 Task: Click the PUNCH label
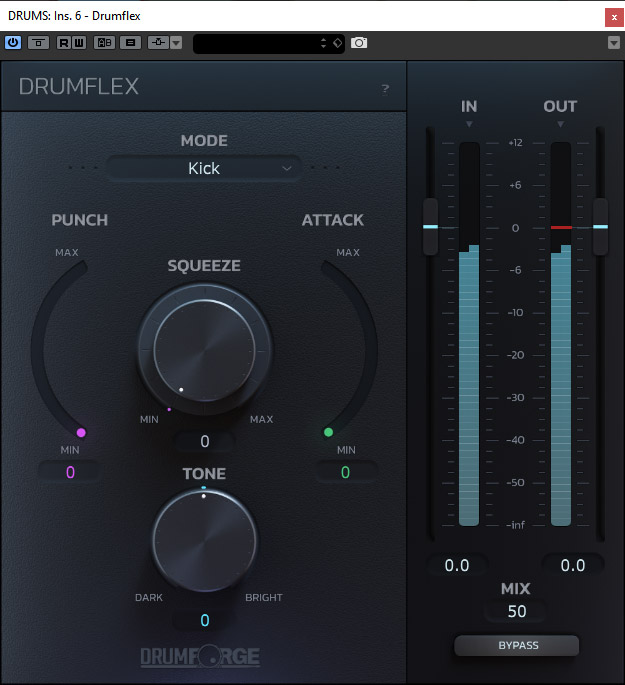pyautogui.click(x=79, y=220)
